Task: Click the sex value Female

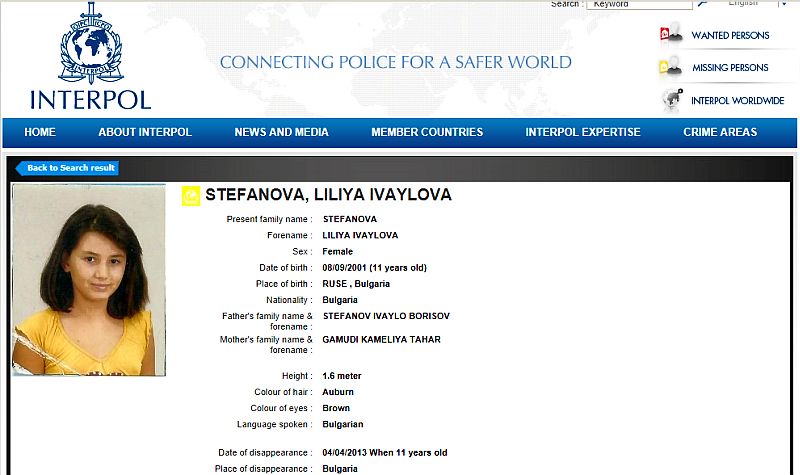Action: (337, 252)
